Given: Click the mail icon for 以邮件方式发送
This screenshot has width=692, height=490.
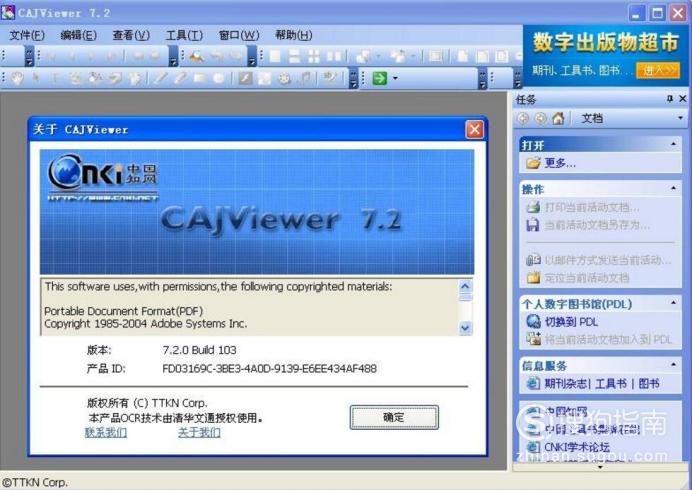Looking at the screenshot, I should [533, 260].
